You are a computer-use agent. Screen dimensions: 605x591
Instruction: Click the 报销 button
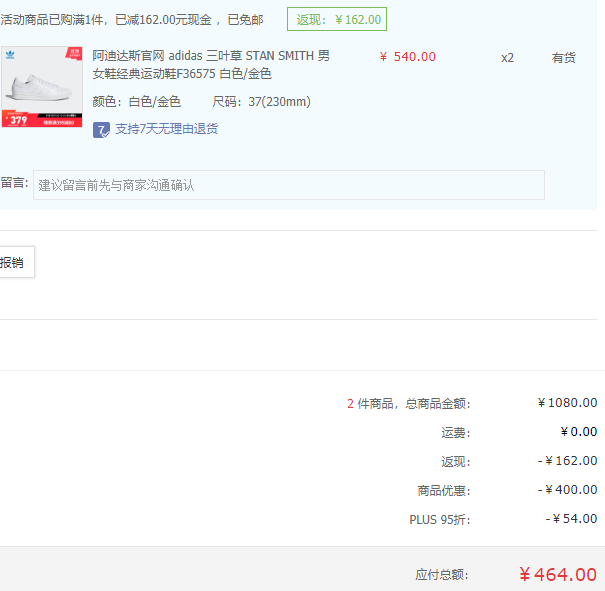tap(15, 262)
